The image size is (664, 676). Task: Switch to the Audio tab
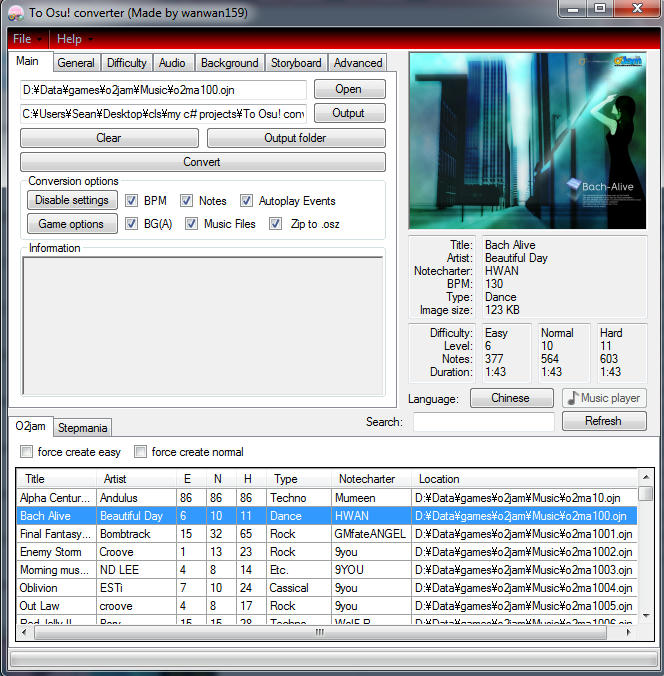pos(172,63)
